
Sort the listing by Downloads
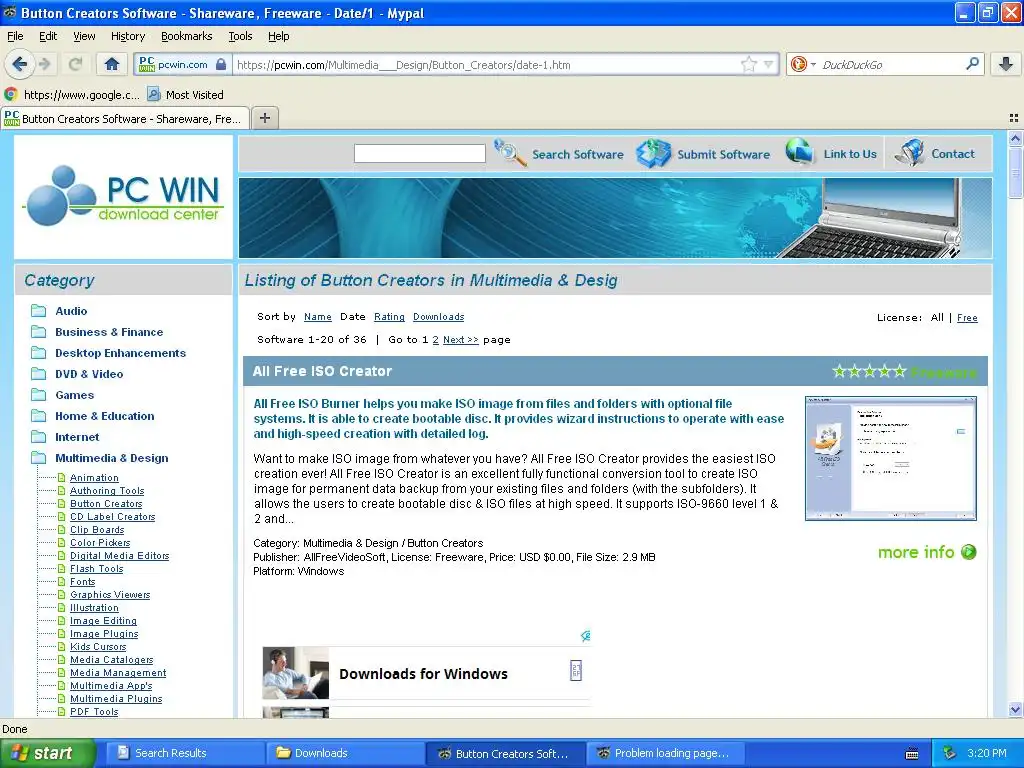click(438, 317)
